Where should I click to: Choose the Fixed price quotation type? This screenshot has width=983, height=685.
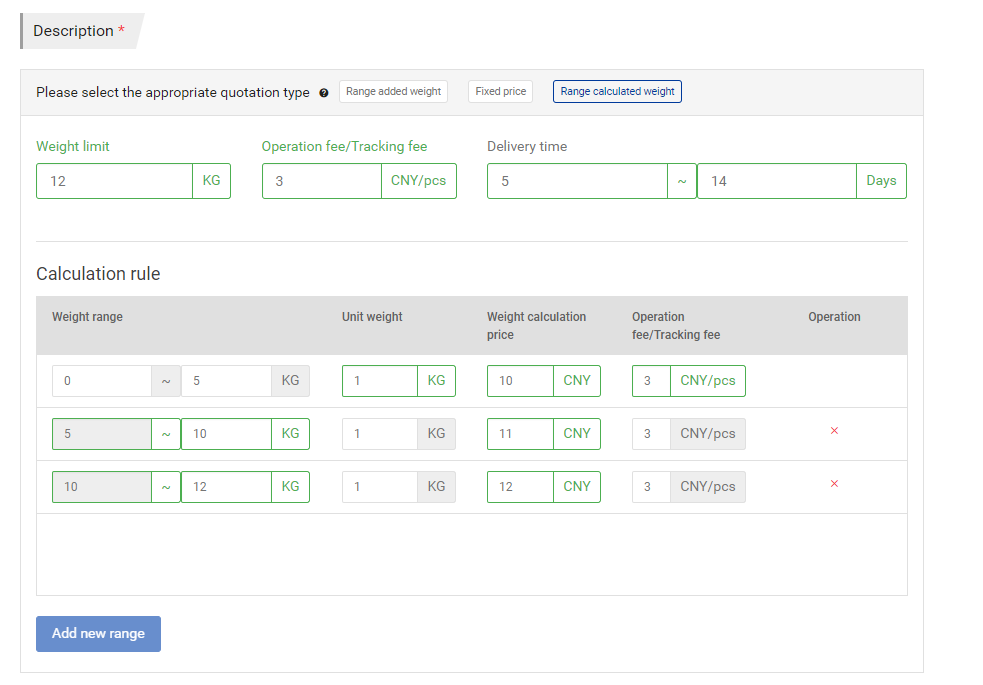tap(500, 92)
